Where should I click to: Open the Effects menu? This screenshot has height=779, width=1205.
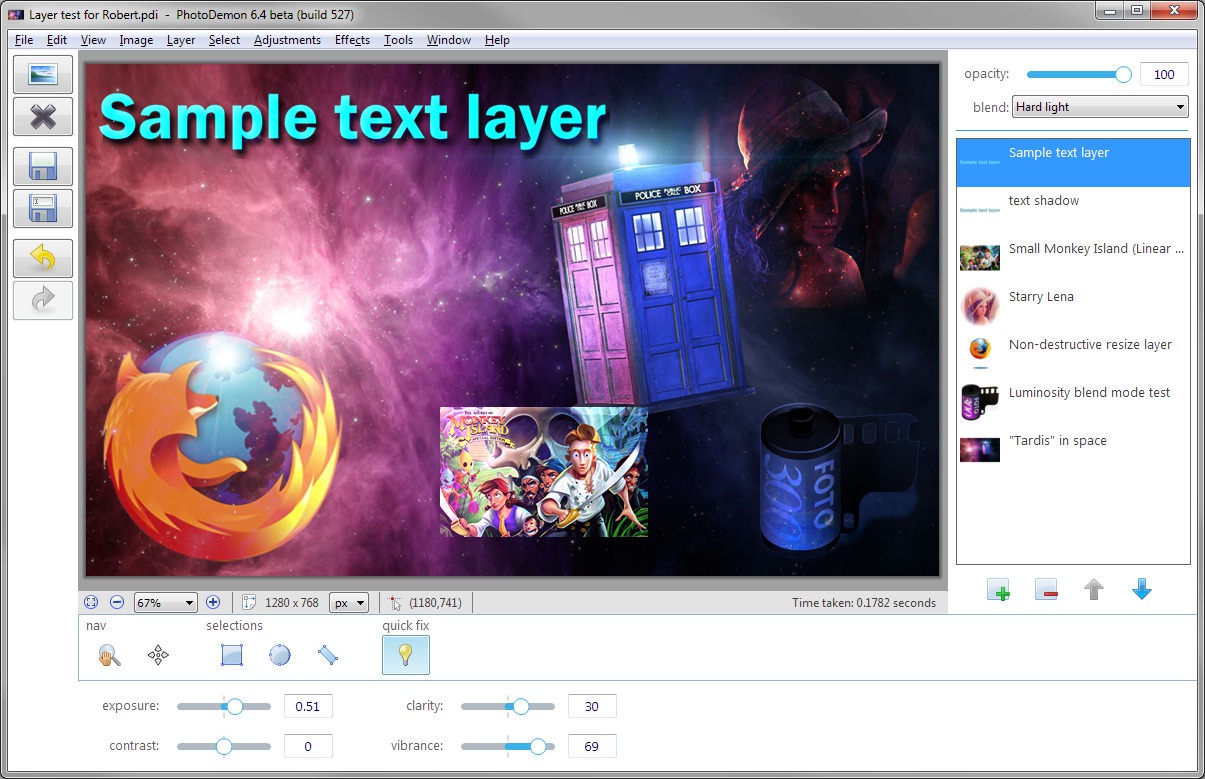point(352,40)
